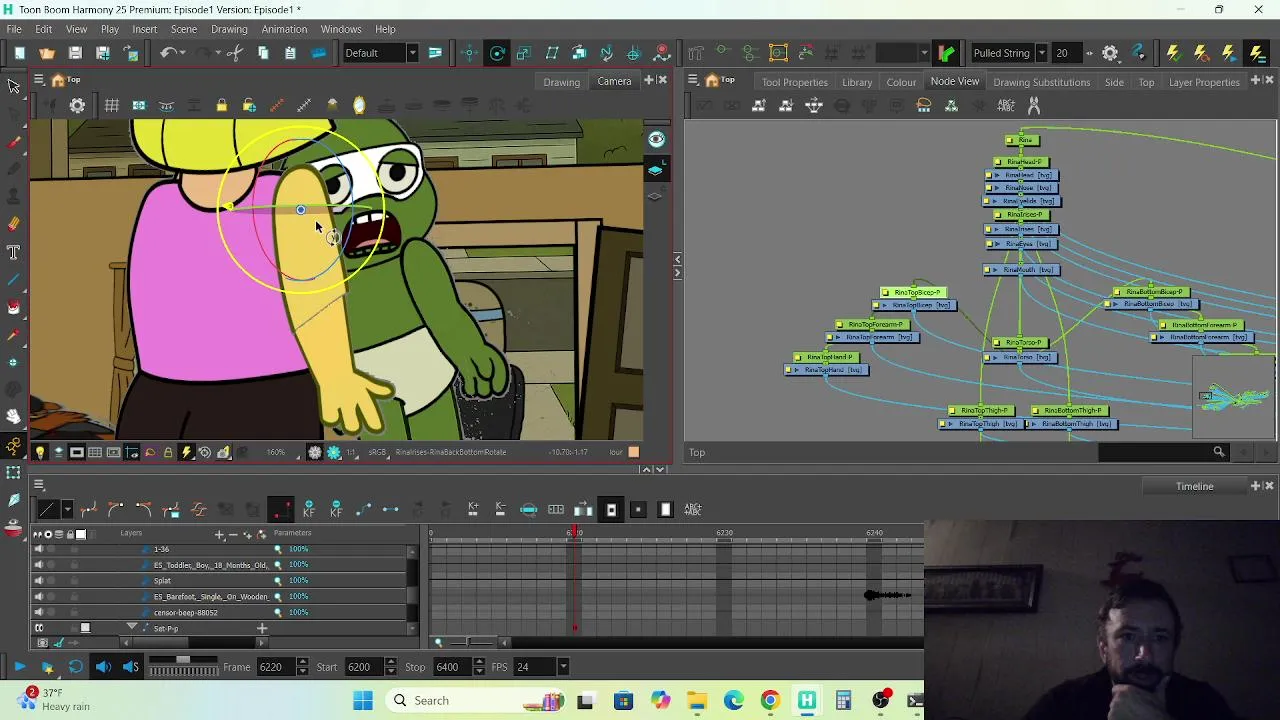Image resolution: width=1280 pixels, height=720 pixels.
Task: Click the Paste clipboard icon
Action: 290,53
